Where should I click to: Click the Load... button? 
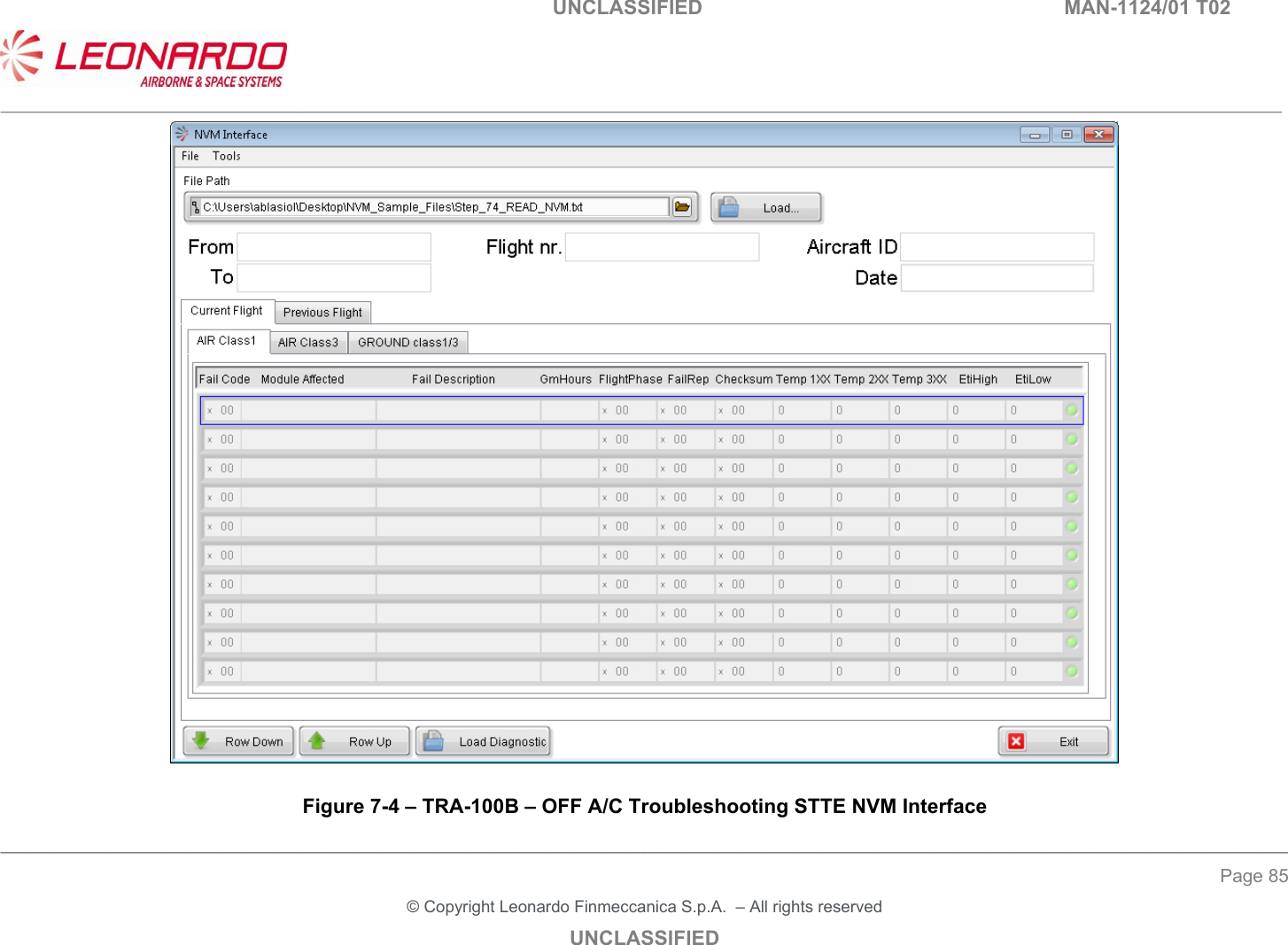[766, 208]
